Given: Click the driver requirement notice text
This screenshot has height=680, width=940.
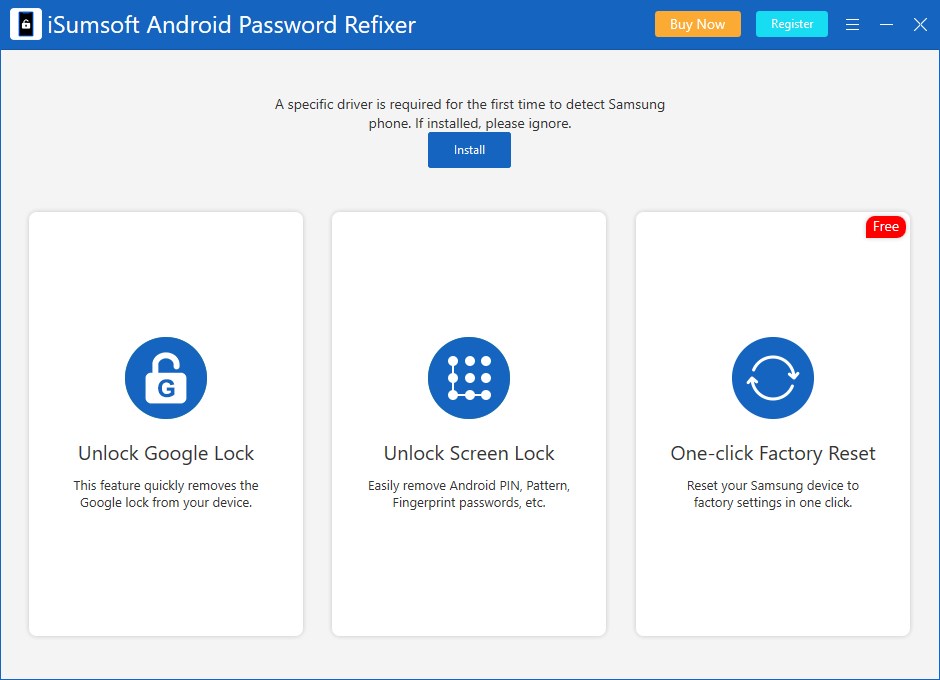Looking at the screenshot, I should tap(469, 113).
